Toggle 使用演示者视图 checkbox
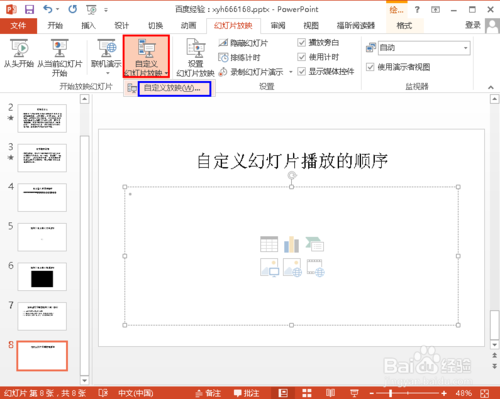 coord(370,67)
